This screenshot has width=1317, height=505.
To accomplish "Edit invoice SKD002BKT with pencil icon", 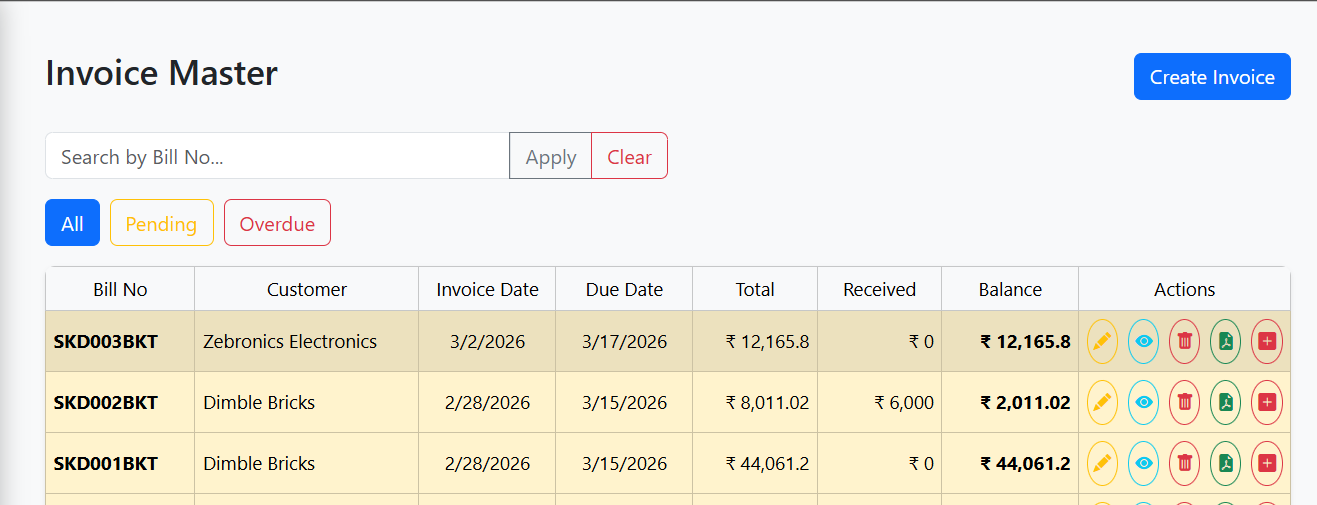I will [1103, 402].
